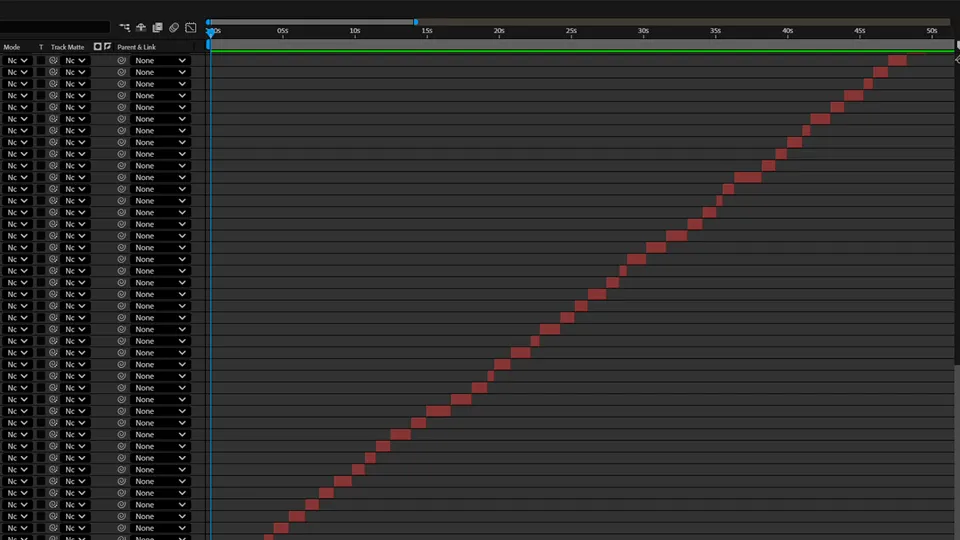Screen dimensions: 960x540
Task: Enable the Motion Blur icon
Action: (x=174, y=28)
